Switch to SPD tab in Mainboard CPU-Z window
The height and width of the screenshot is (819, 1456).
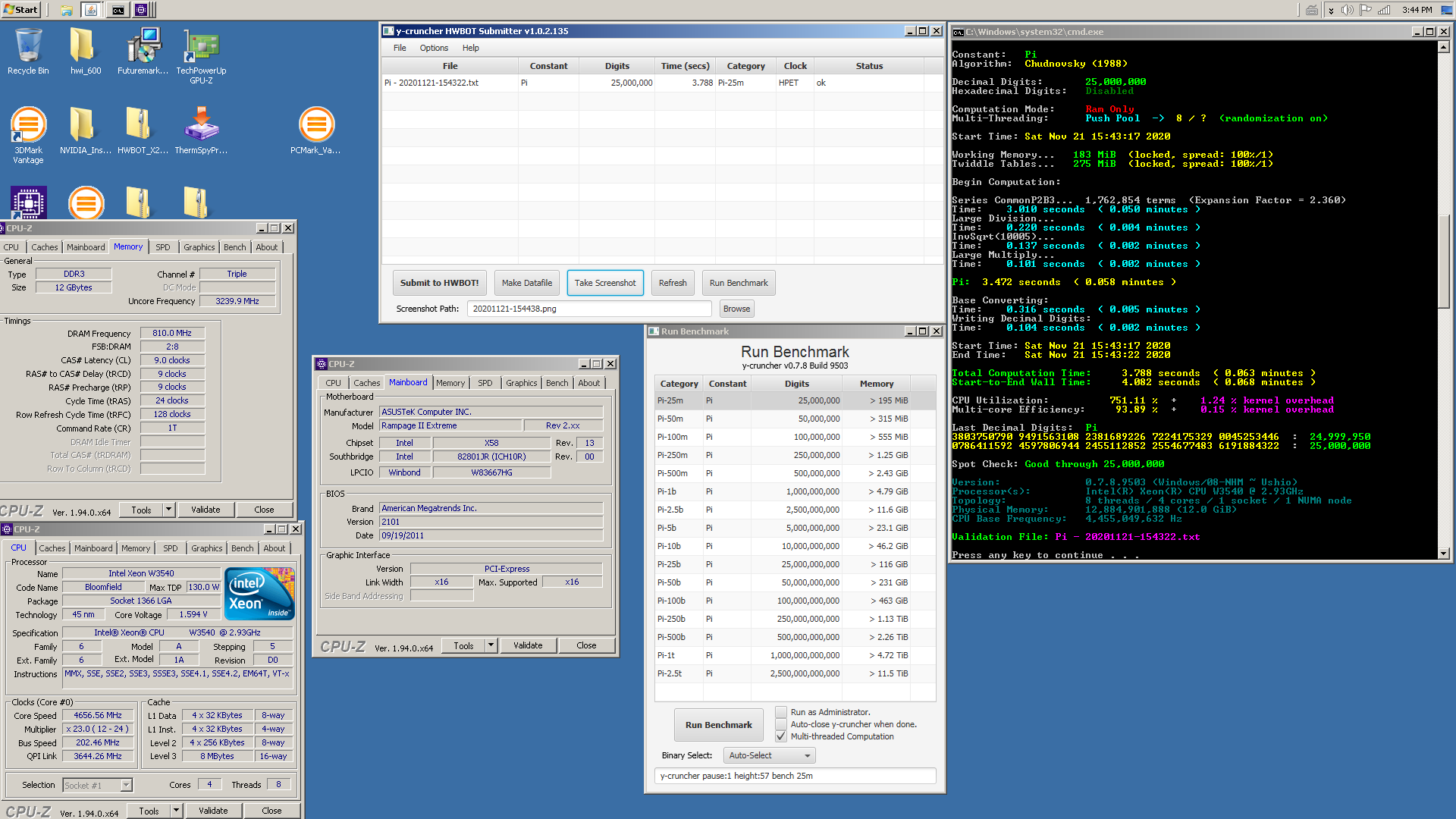(x=485, y=383)
